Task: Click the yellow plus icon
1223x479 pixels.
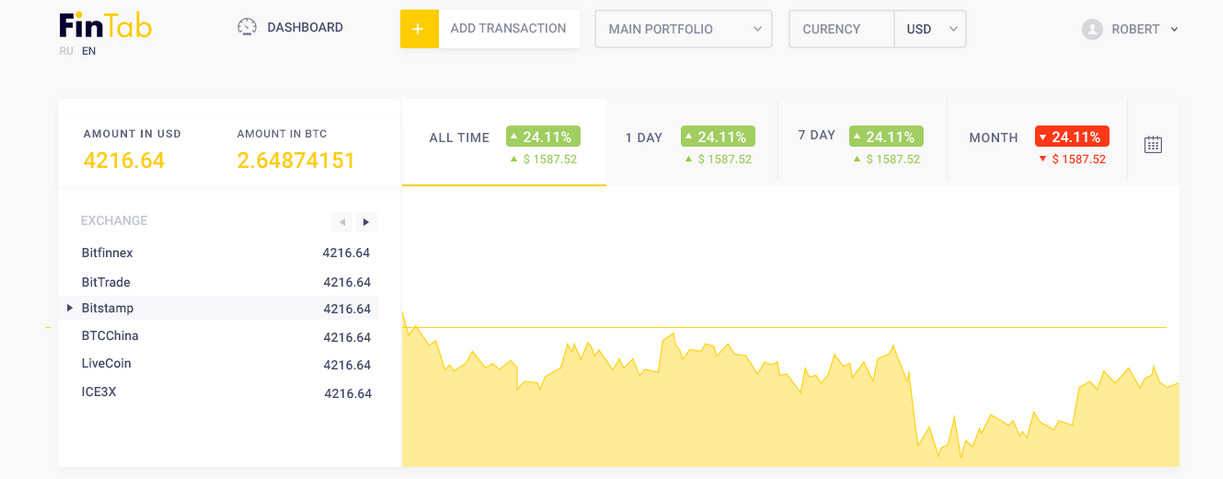Action: tap(419, 29)
